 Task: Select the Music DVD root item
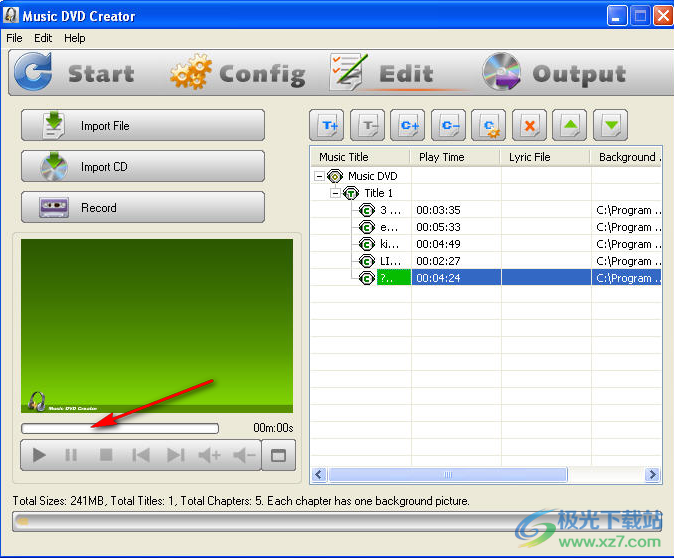click(372, 176)
